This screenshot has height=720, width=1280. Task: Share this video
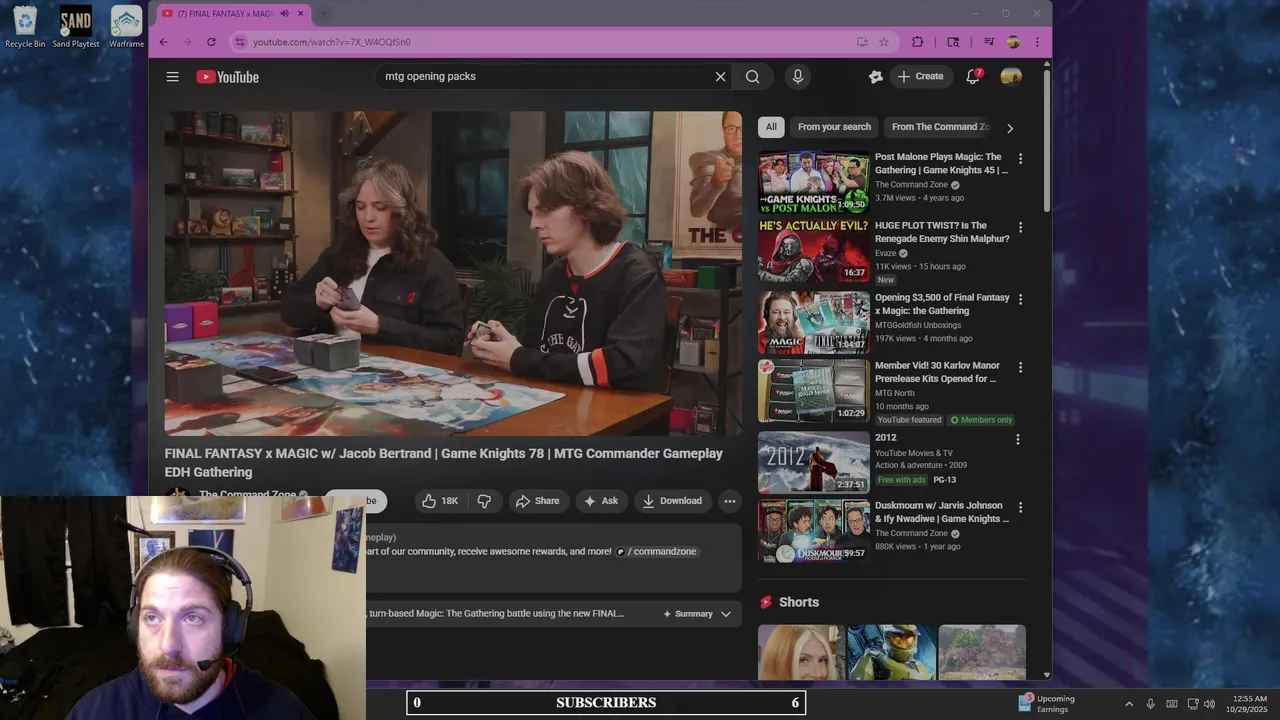tap(537, 501)
